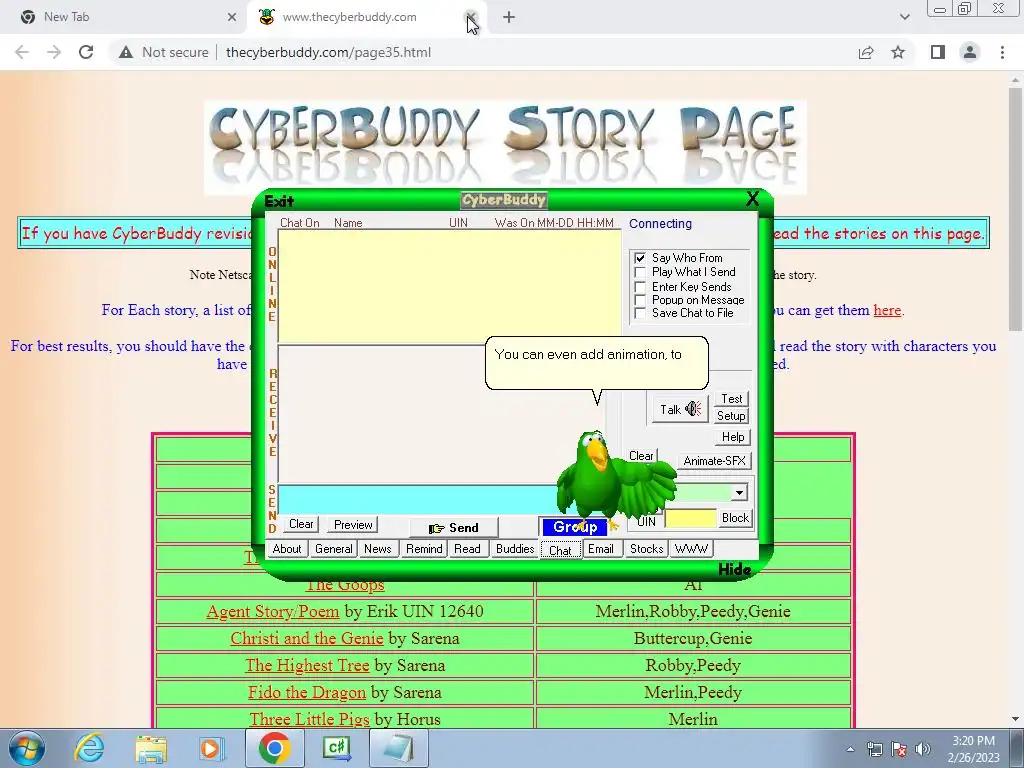Switch to the Buddies tab
This screenshot has width=1024, height=768.
click(x=515, y=549)
